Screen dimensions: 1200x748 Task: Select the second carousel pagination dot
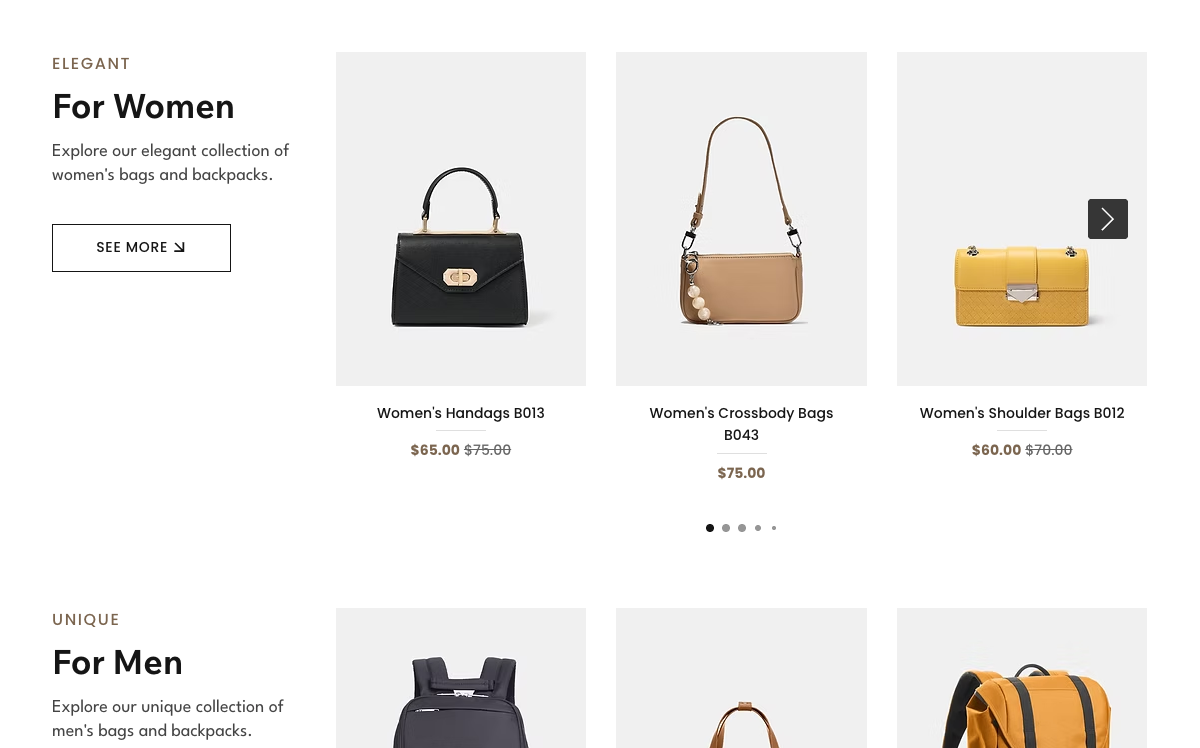click(x=726, y=528)
